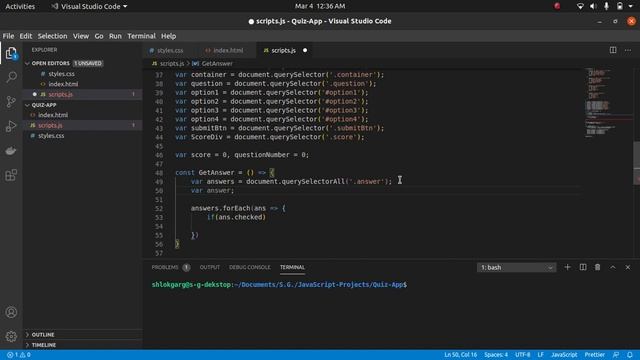Create a new terminal with plus icon

[567, 267]
